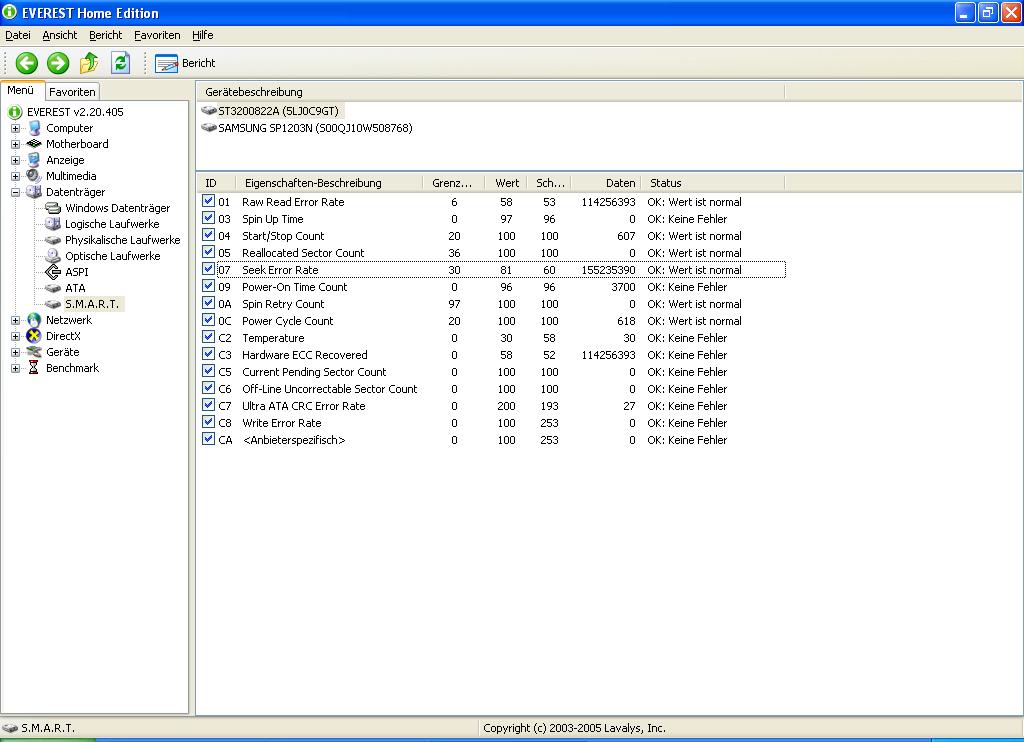1024x742 pixels.
Task: Expand the DirectX tree node
Action: point(15,336)
